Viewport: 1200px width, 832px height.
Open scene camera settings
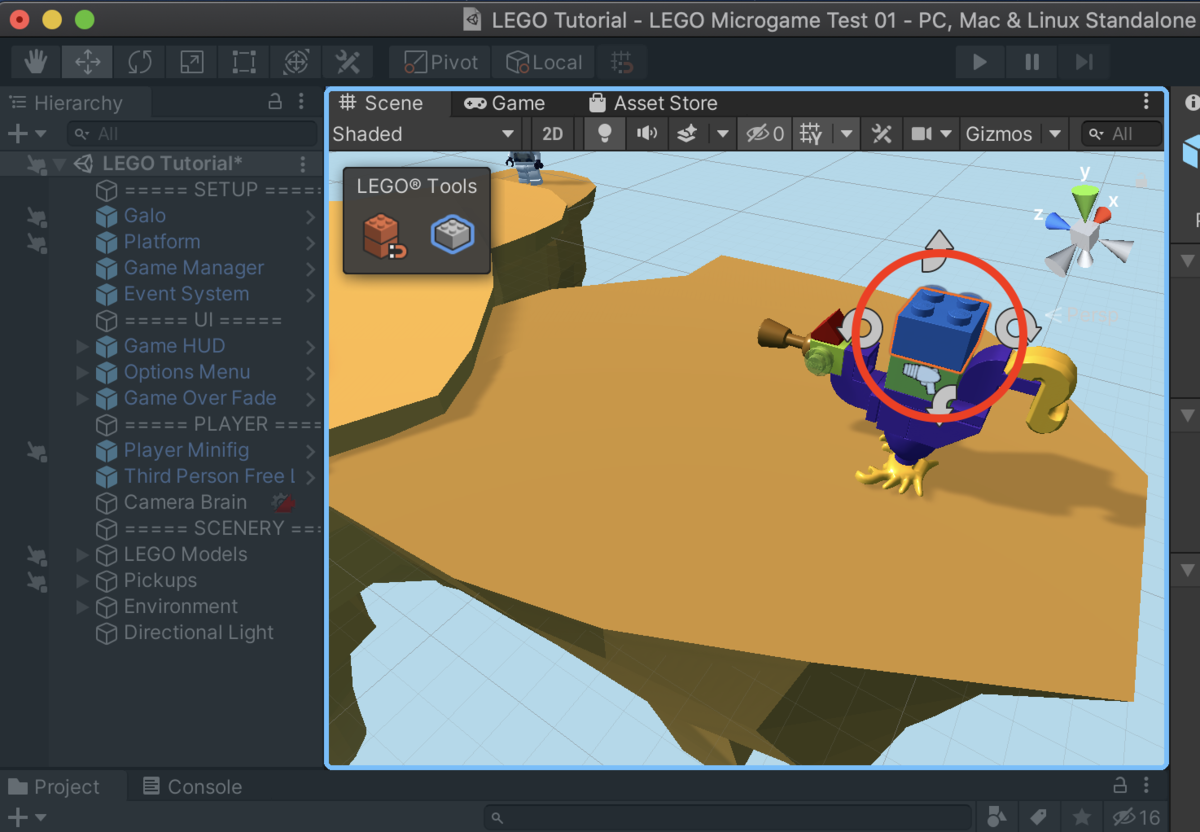920,134
